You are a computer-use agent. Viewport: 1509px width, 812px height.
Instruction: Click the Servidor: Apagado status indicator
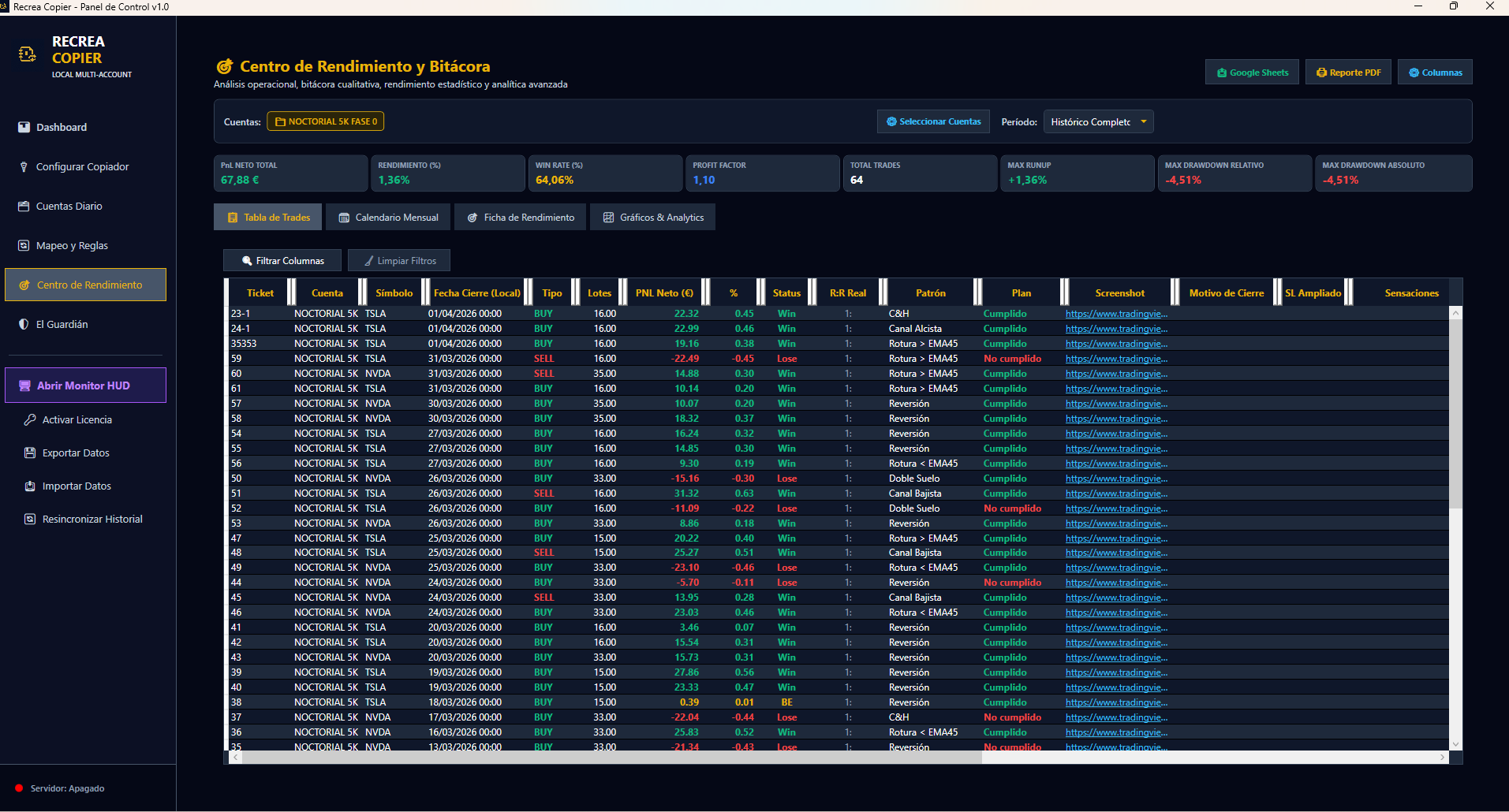59,788
